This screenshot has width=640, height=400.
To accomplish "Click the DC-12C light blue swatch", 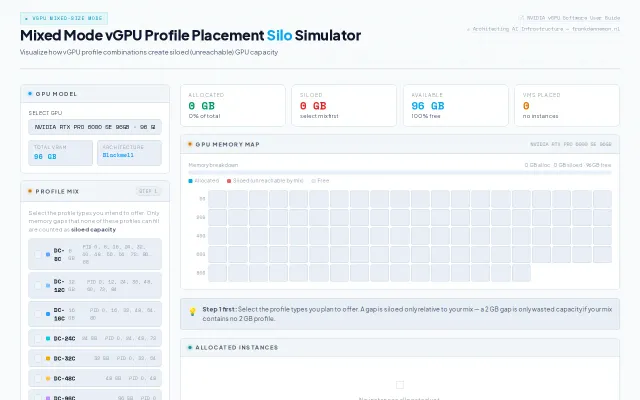I will (48, 285).
